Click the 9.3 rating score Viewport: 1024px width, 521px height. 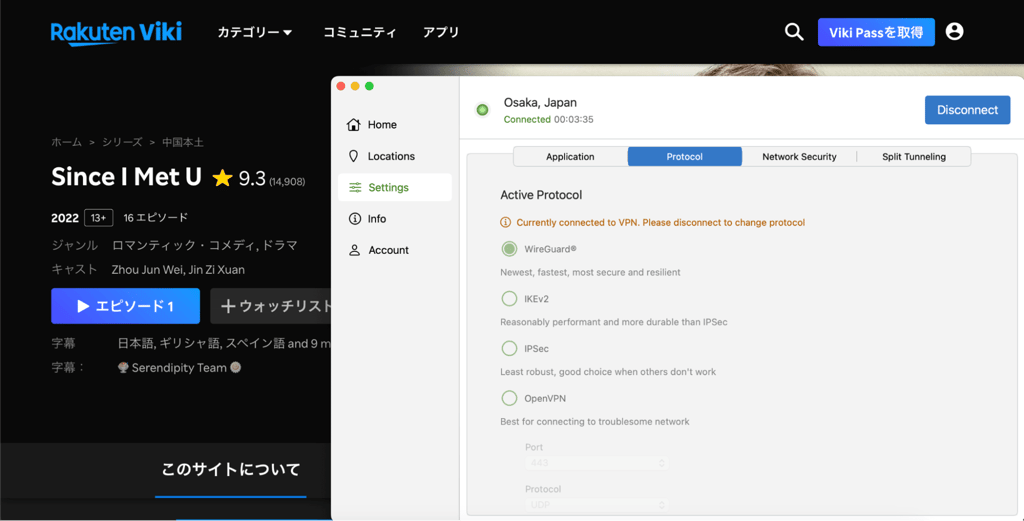click(252, 178)
